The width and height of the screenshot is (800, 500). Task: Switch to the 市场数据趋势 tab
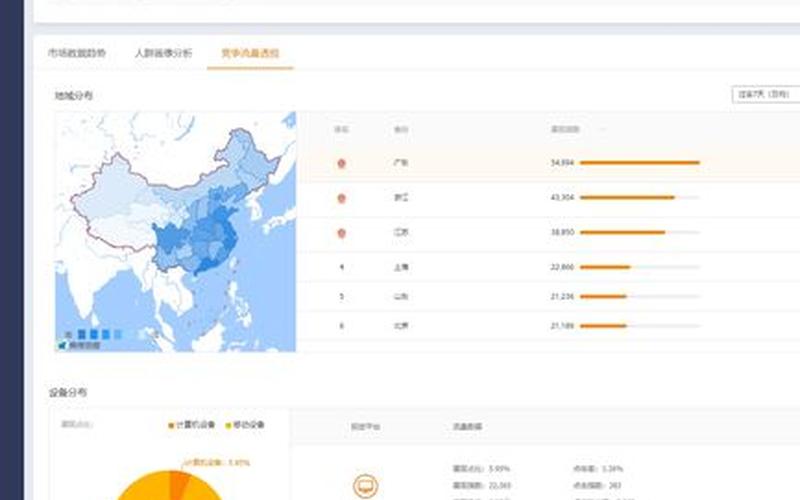pyautogui.click(x=77, y=53)
